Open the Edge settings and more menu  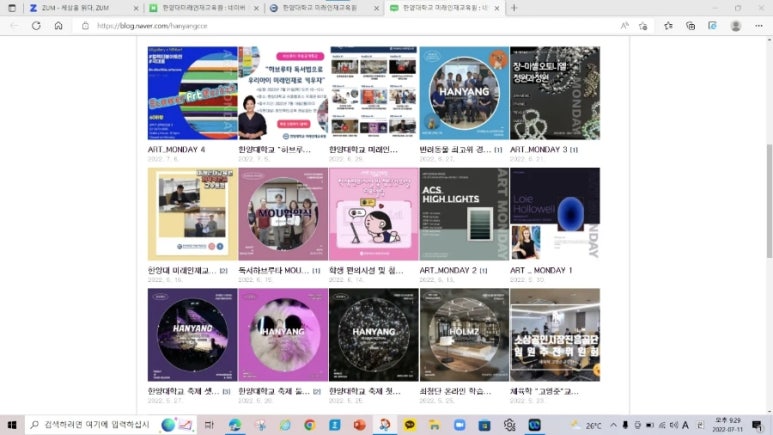[x=758, y=26]
